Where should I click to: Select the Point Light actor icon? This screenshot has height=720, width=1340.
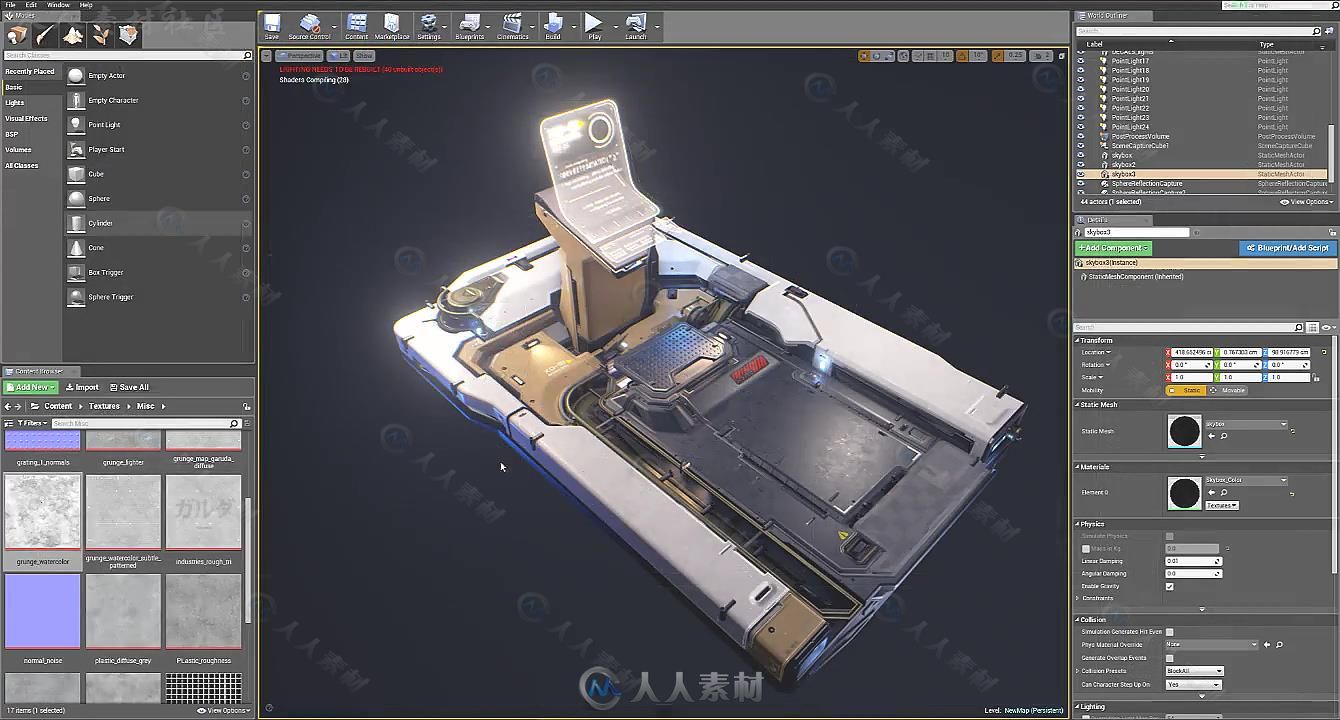point(76,125)
